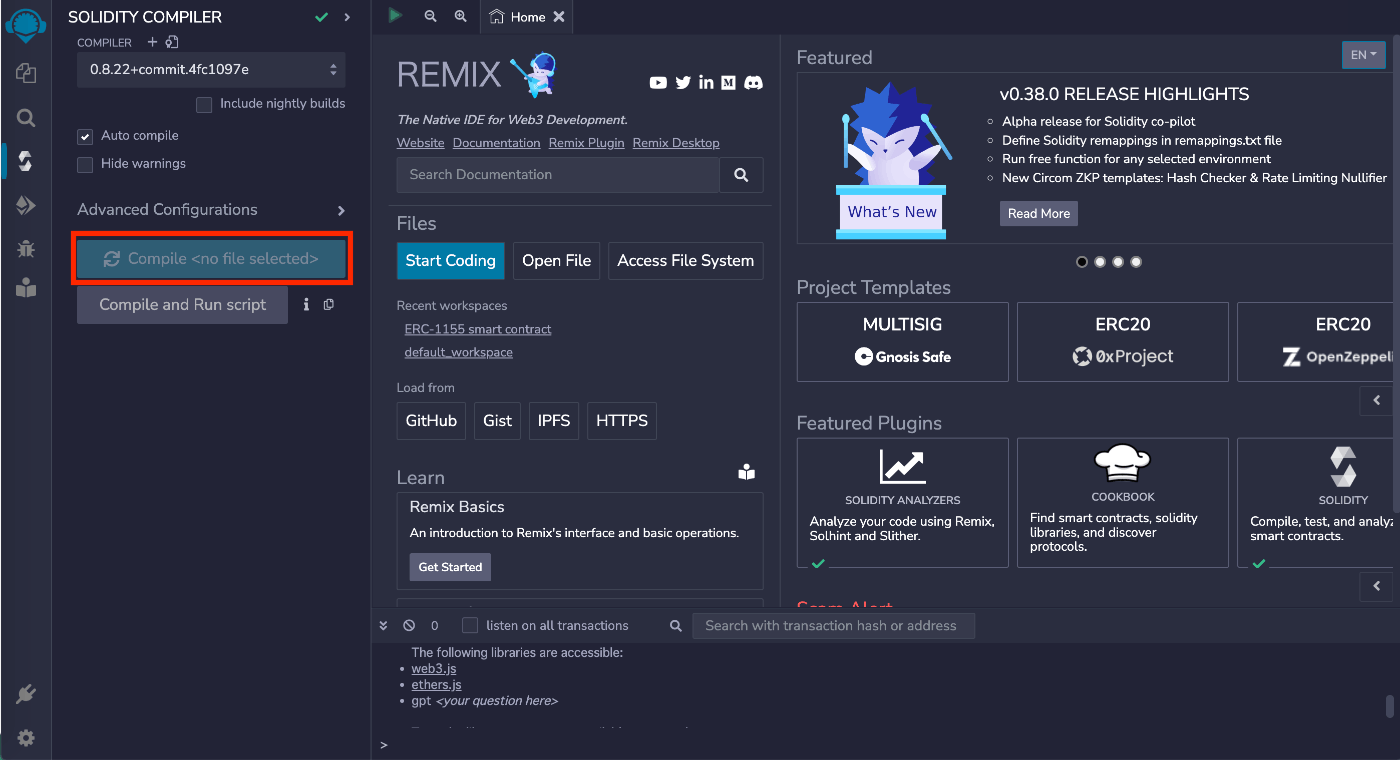Select the Solidity Compiler sidebar icon

pos(26,161)
